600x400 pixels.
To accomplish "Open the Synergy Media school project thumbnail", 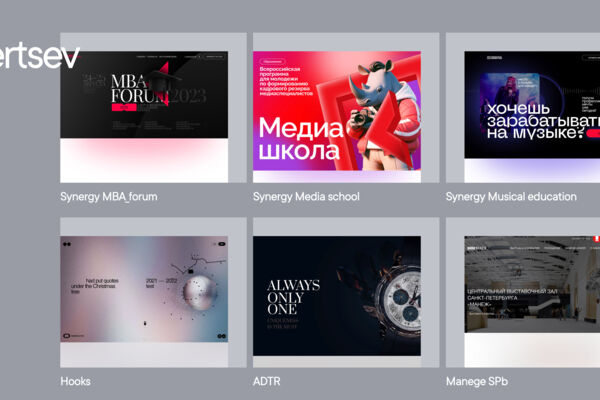I will [346, 108].
